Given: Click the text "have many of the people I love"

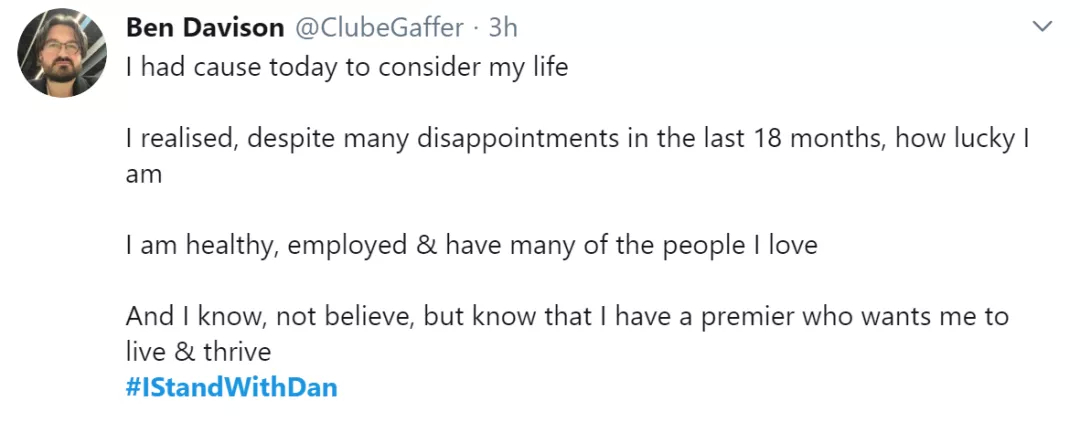Looking at the screenshot, I should coord(632,246).
